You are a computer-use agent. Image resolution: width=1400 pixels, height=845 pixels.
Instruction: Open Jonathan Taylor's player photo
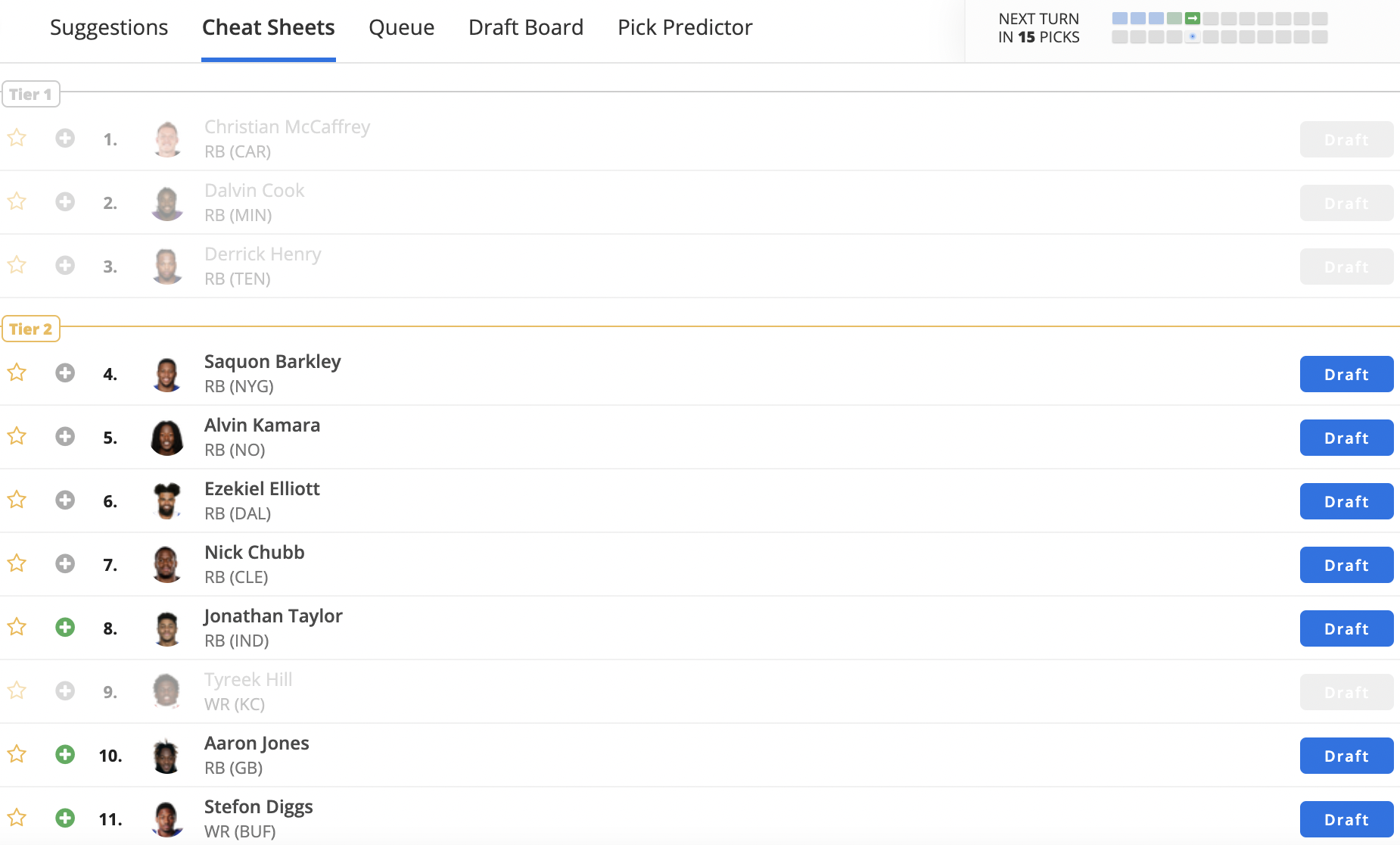point(166,628)
